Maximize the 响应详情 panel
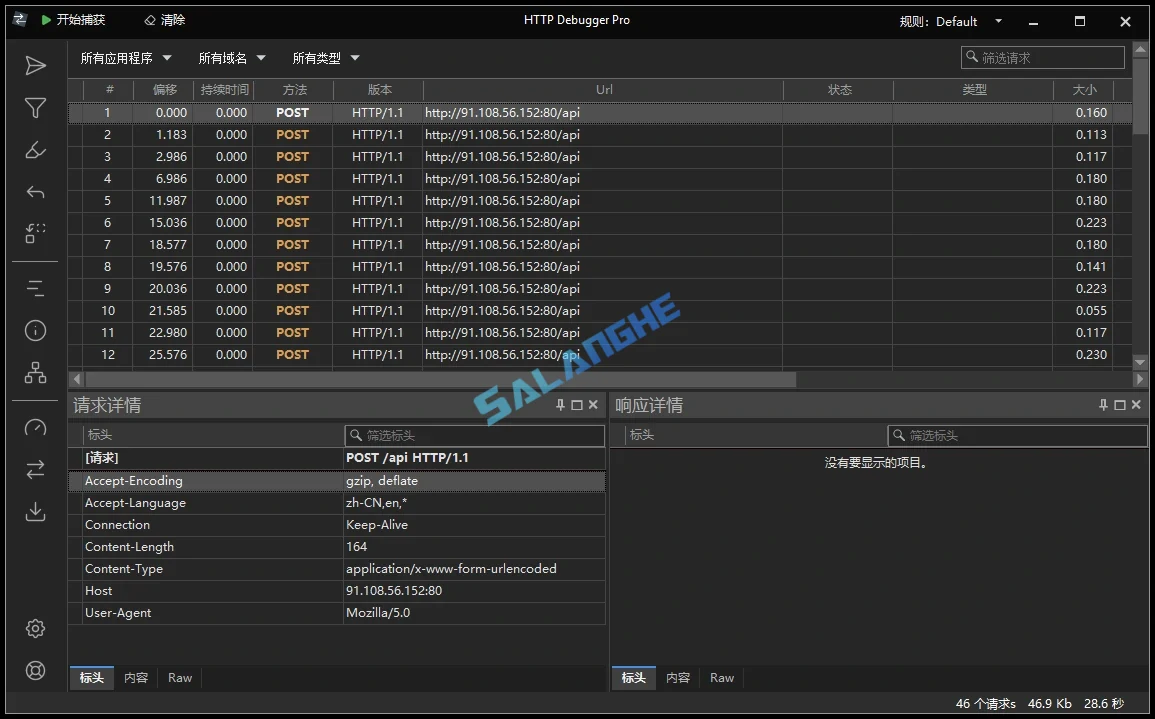 1120,405
